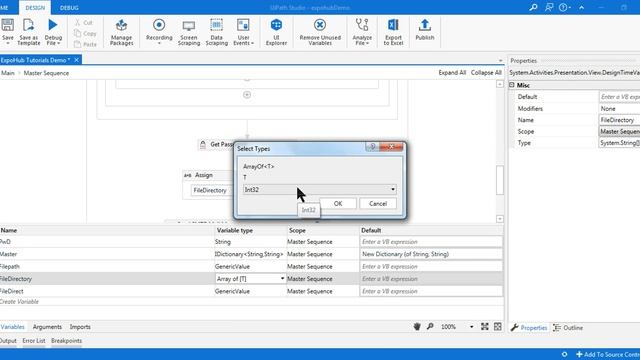Click Add To Source Control
Screen dimensions: 640x360
(608, 354)
